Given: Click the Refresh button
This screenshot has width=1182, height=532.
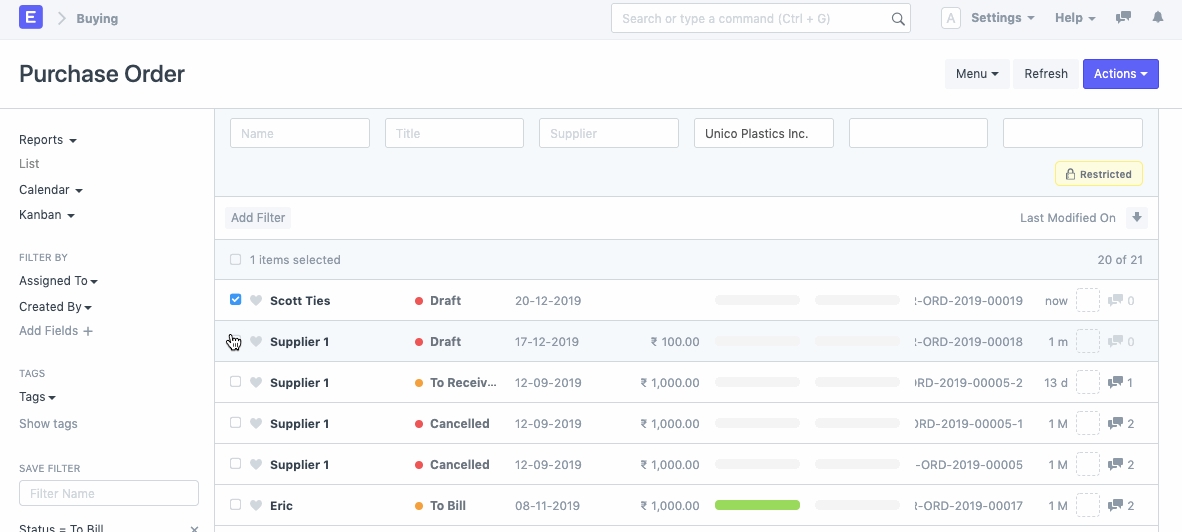Looking at the screenshot, I should point(1046,74).
